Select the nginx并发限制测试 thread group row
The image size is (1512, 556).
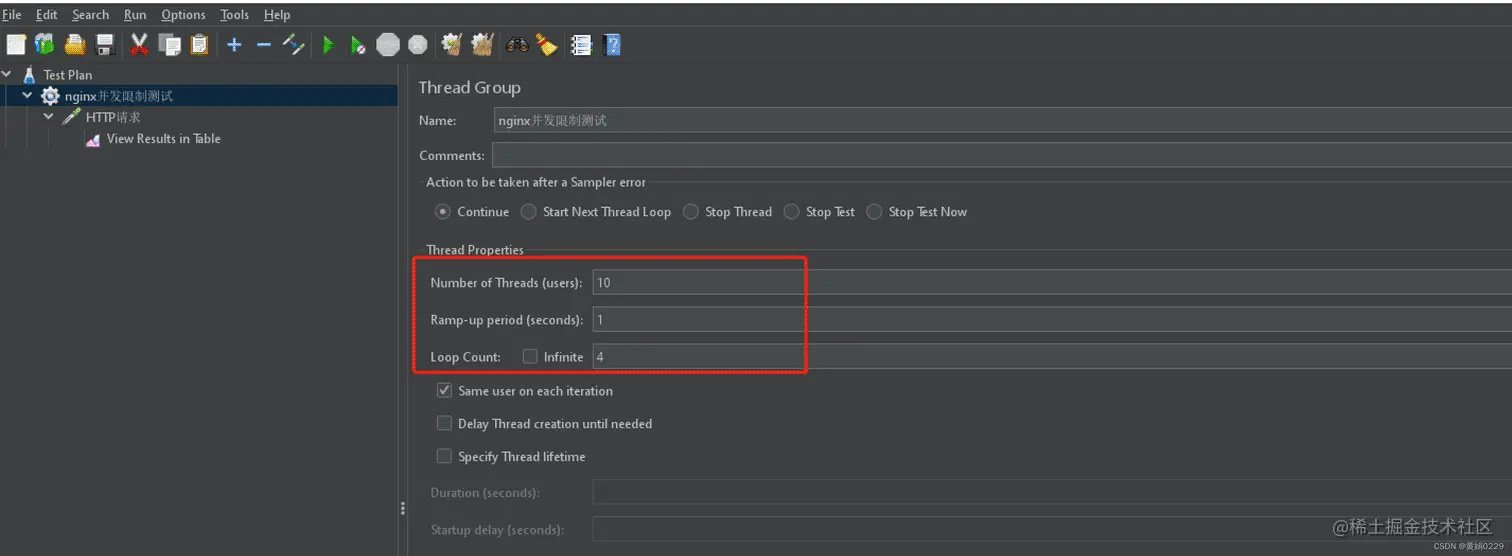coord(199,96)
